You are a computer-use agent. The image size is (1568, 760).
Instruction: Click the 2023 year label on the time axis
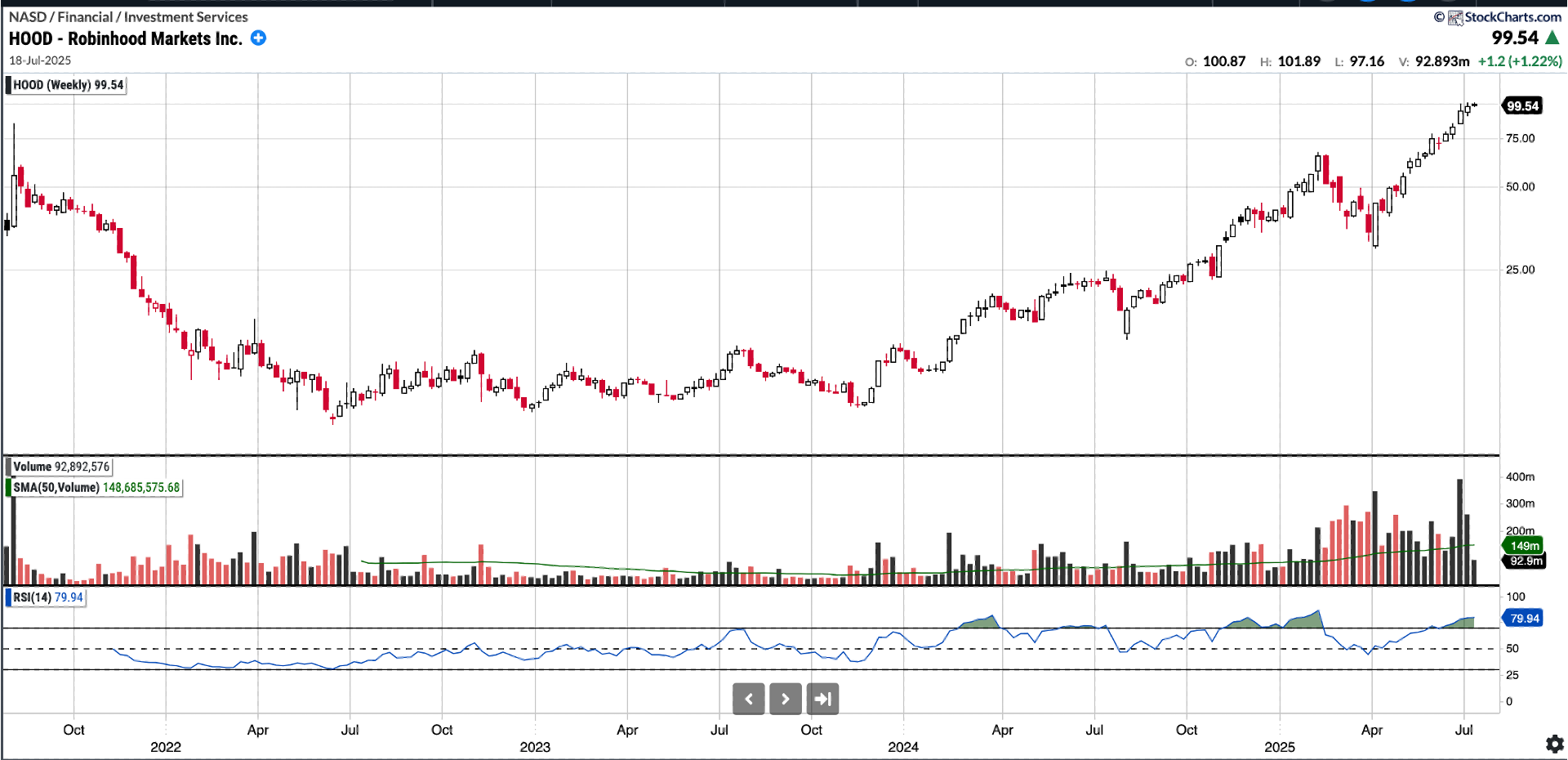point(535,747)
